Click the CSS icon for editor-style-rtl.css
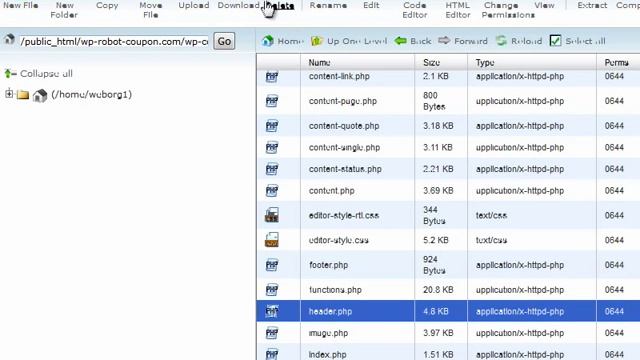 (272, 215)
